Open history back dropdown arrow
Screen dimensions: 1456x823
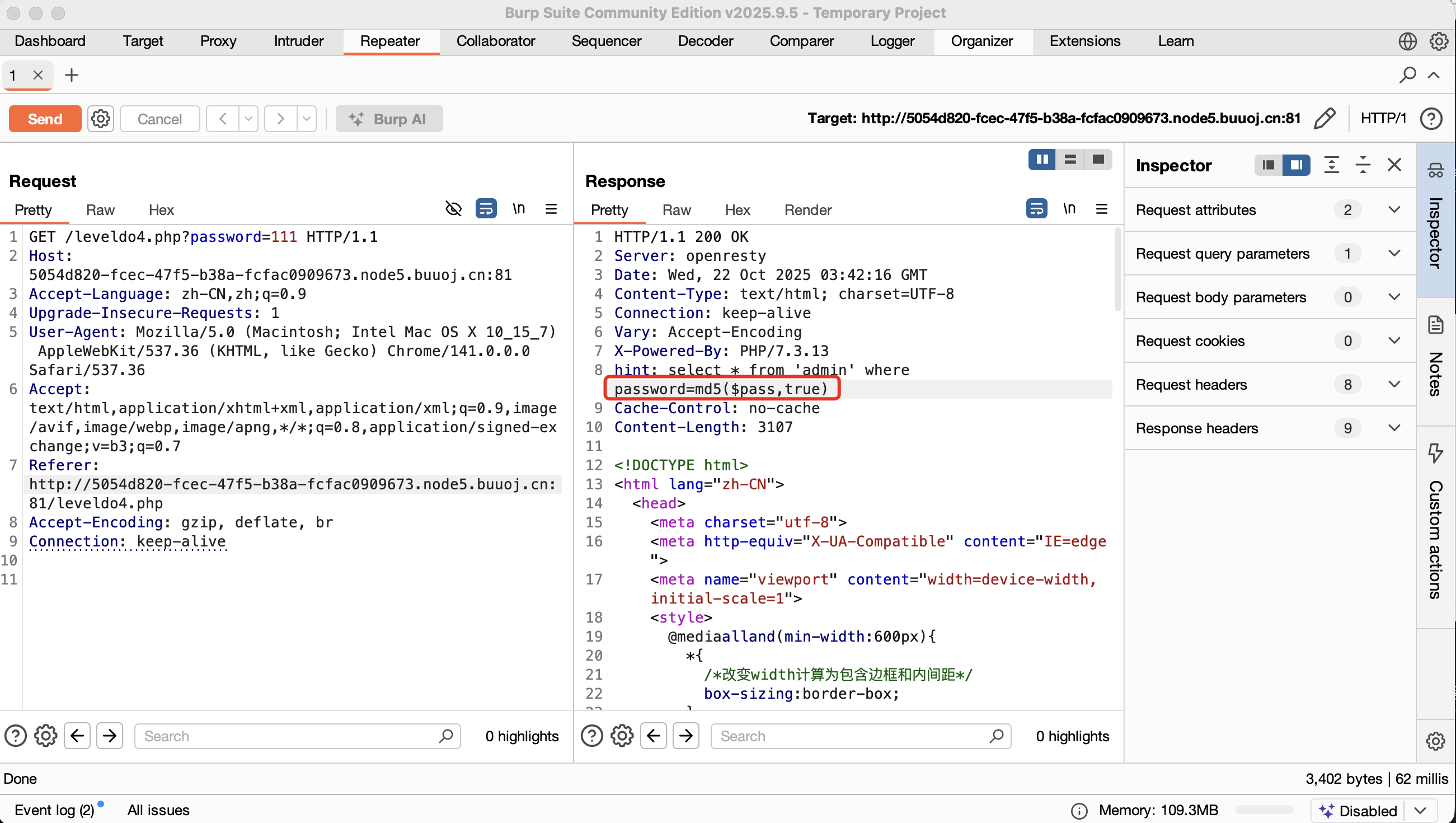[248, 119]
